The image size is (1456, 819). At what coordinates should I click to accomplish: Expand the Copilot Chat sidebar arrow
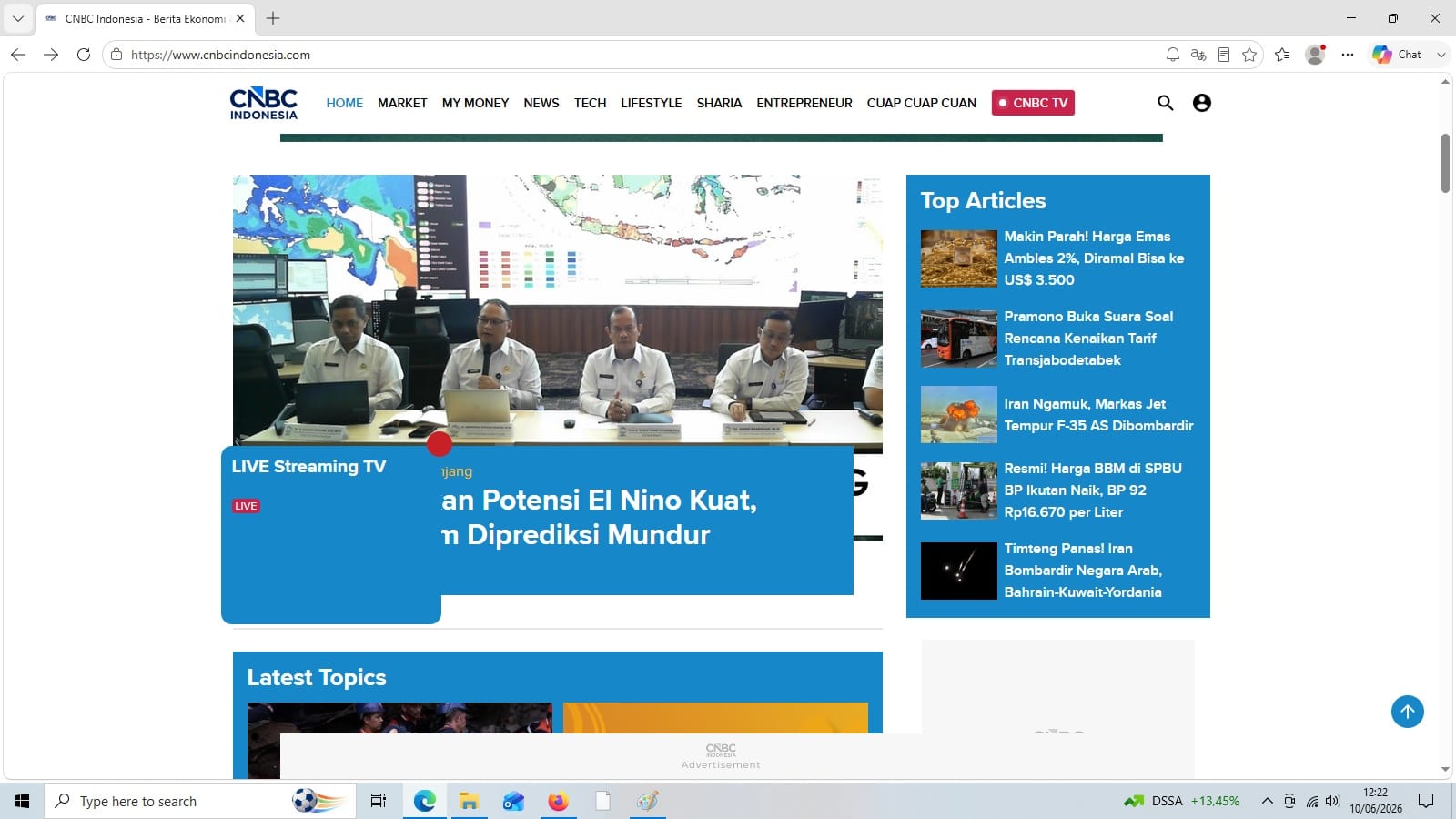coord(1441,55)
